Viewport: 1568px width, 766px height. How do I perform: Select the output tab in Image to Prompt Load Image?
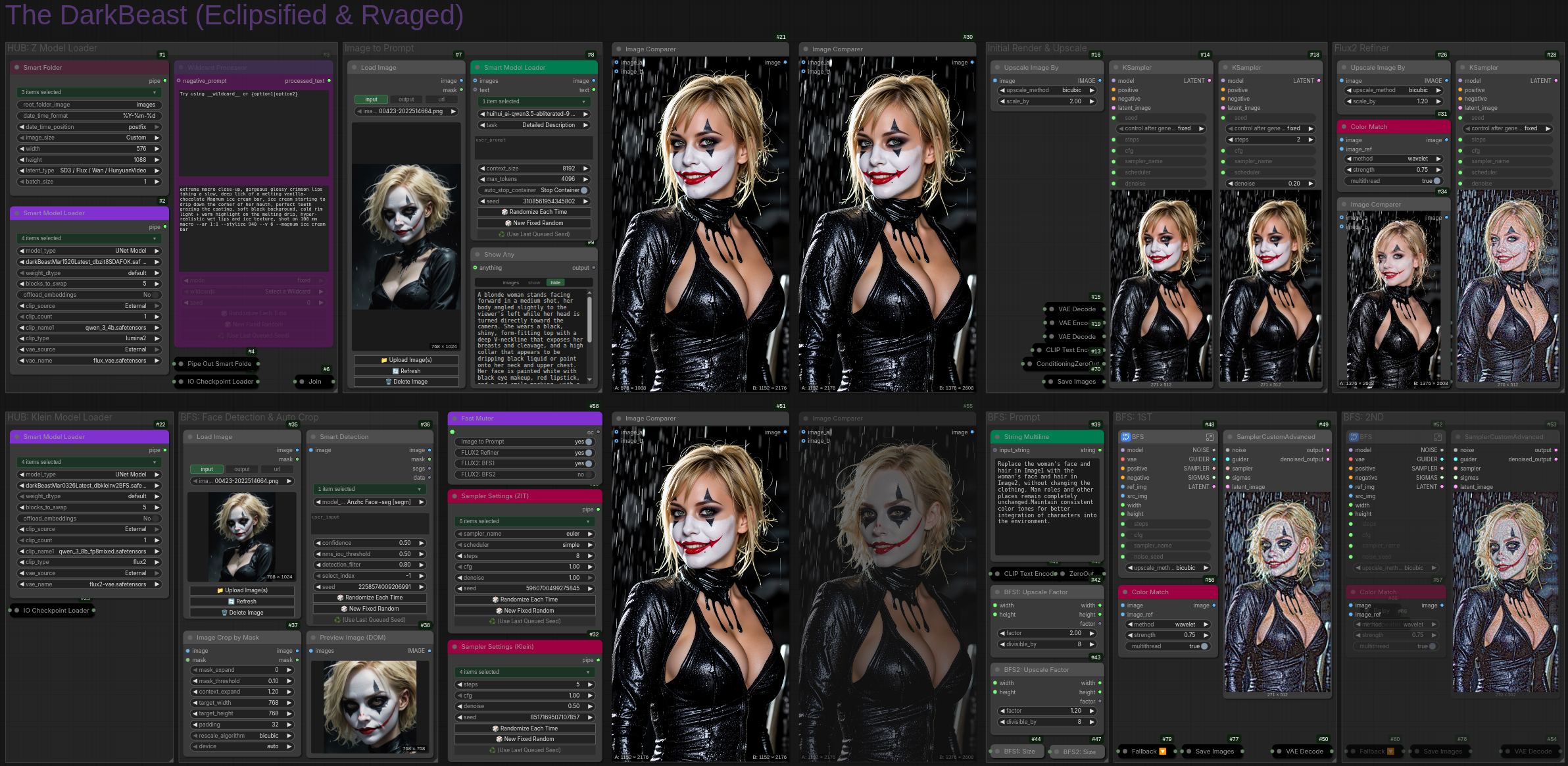pos(406,99)
